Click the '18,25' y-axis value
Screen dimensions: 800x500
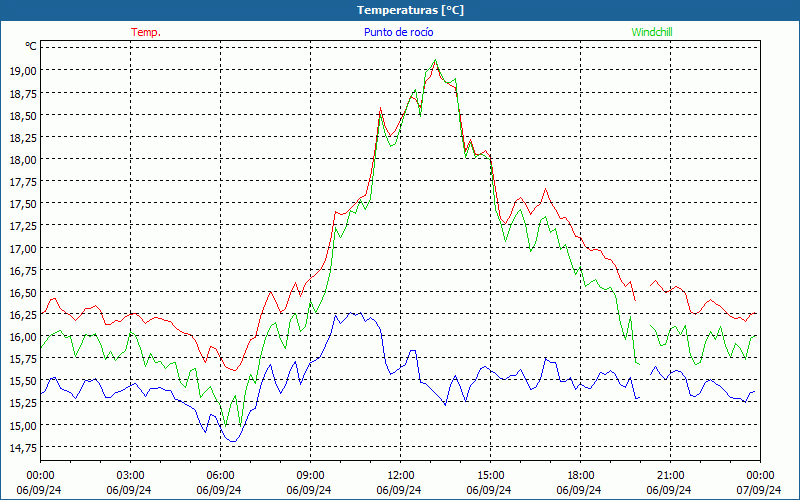click(x=23, y=138)
